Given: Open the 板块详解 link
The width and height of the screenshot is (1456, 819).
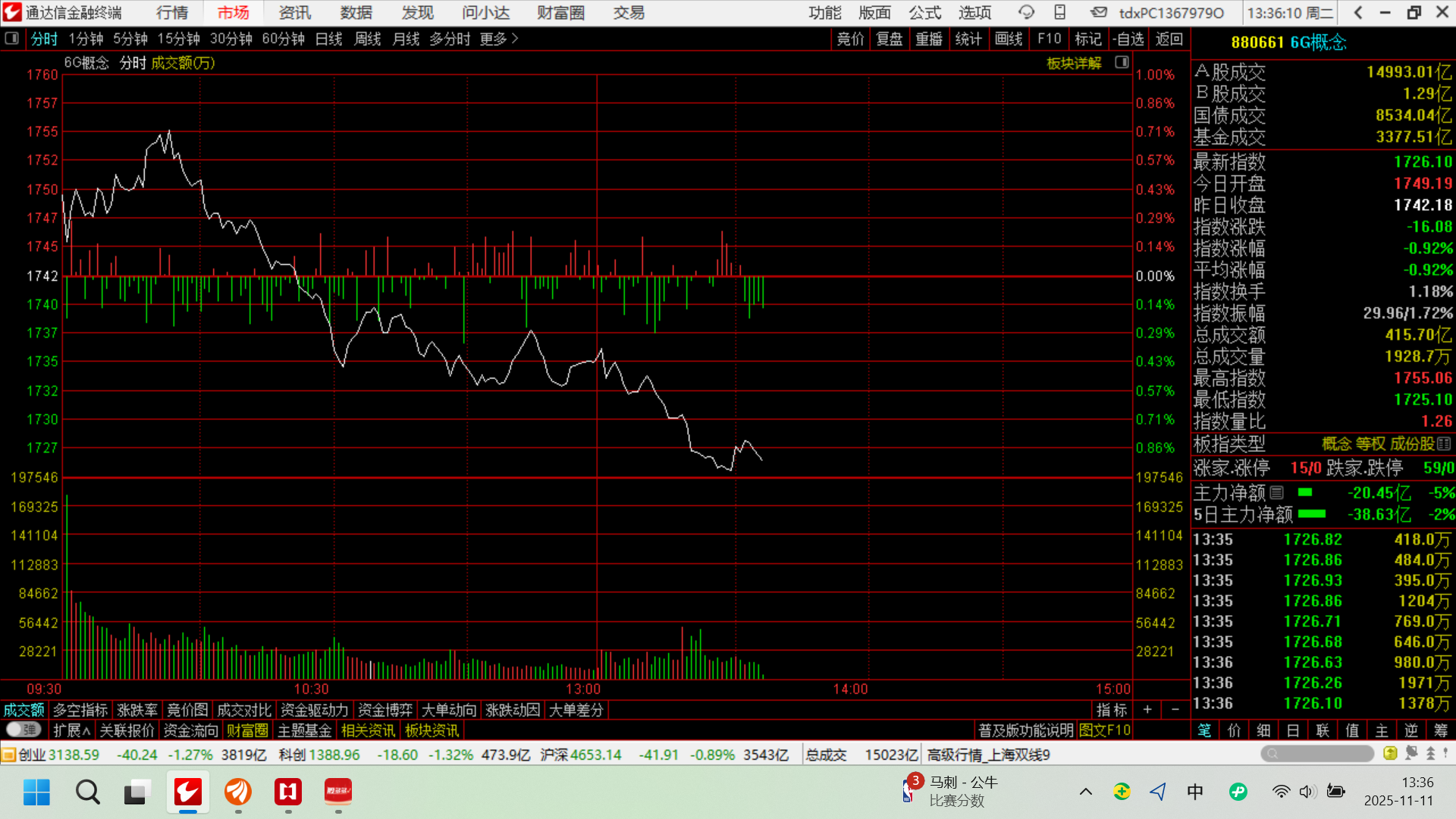Looking at the screenshot, I should tap(1073, 63).
